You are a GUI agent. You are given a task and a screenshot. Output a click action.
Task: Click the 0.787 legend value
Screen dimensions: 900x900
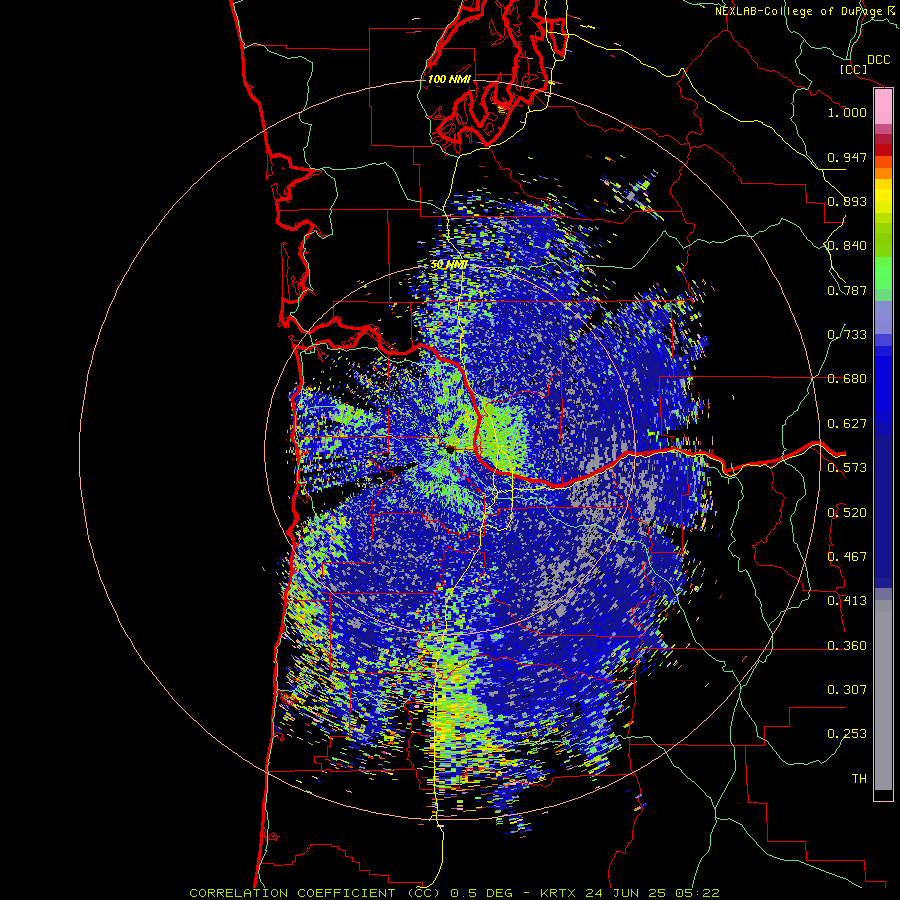tap(847, 290)
